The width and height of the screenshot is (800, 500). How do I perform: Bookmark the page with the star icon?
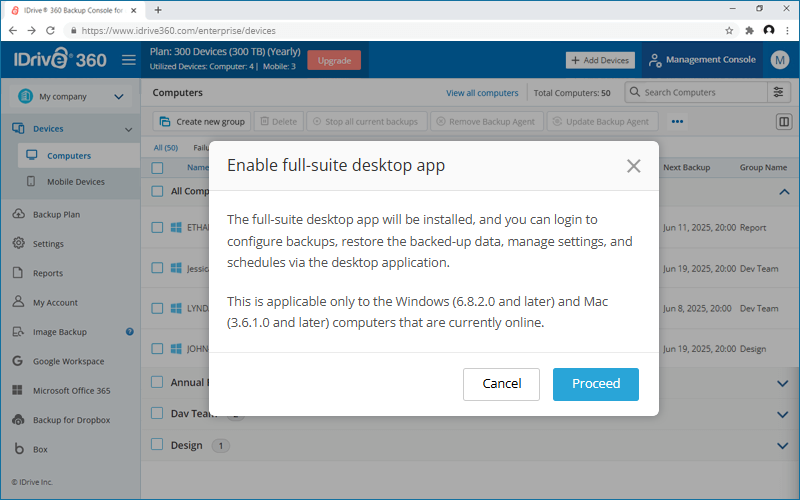[729, 31]
